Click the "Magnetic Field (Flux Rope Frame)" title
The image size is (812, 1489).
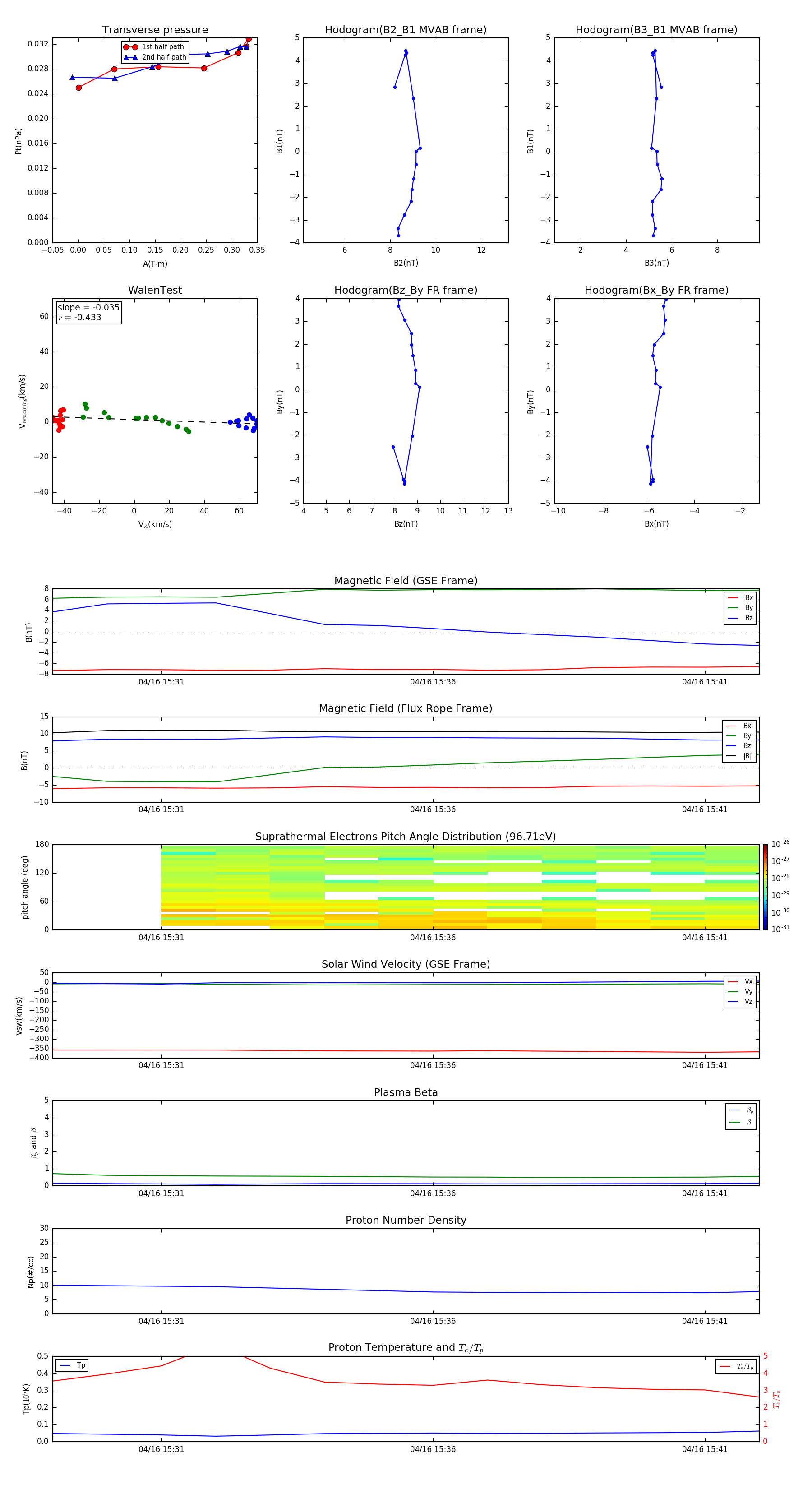406,709
